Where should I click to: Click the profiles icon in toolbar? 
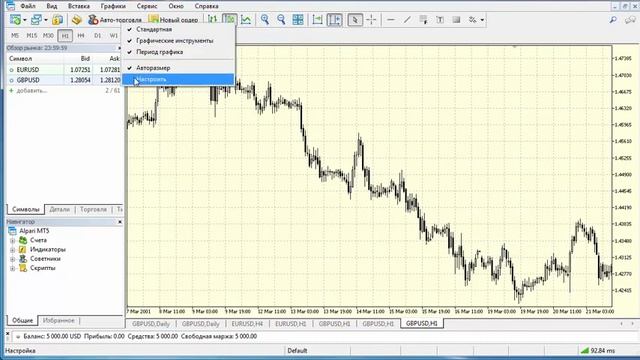[x=36, y=20]
